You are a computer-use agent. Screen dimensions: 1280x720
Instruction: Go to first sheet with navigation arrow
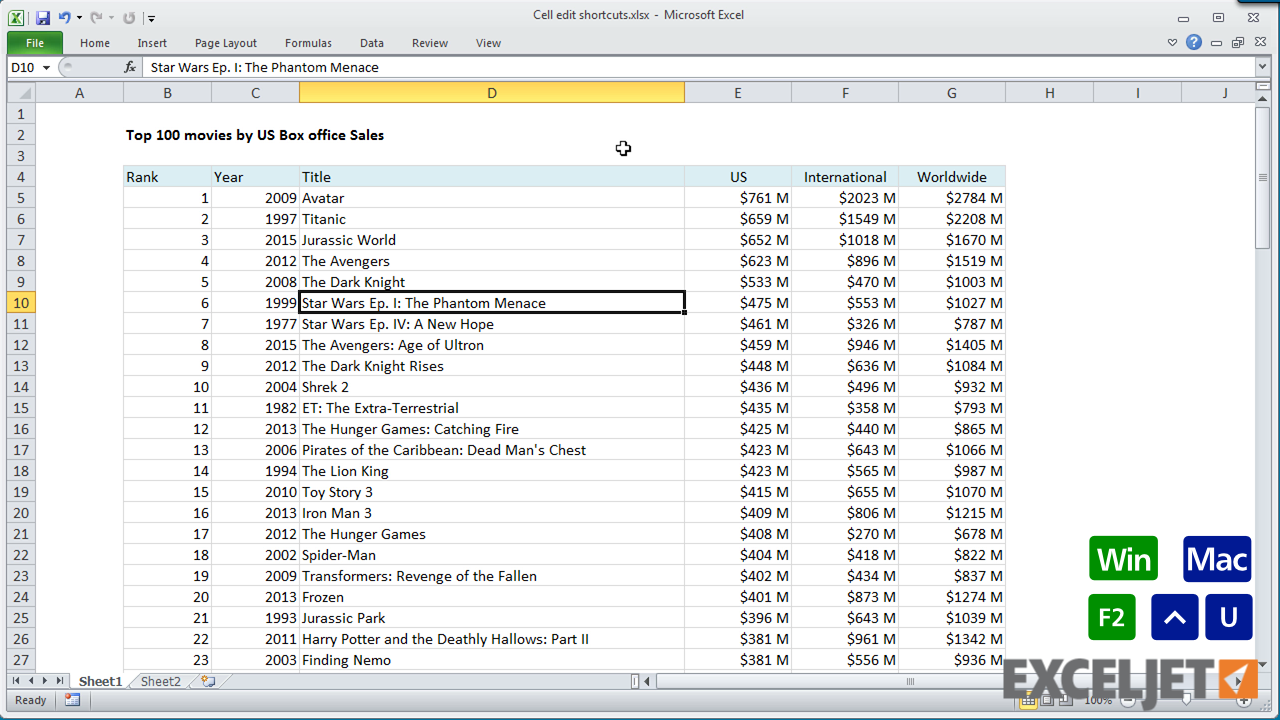[x=16, y=681]
